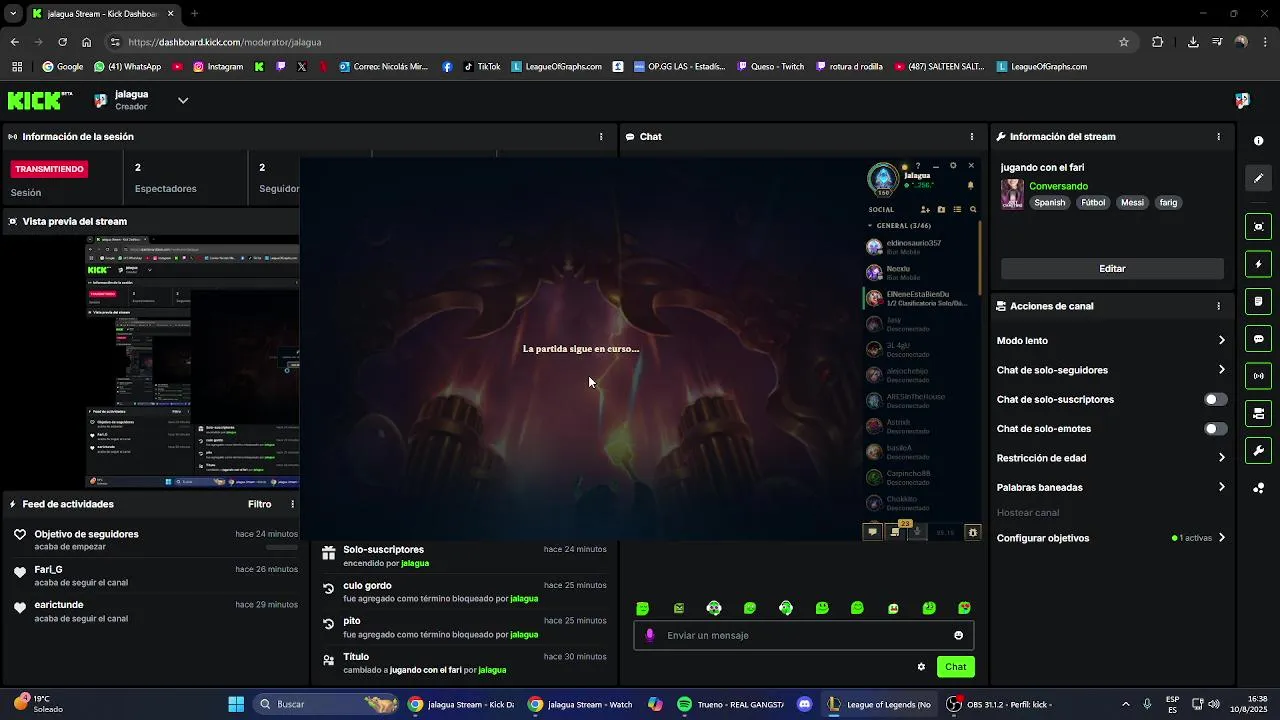Click the Conversando category link
This screenshot has width=1280, height=720.
pyautogui.click(x=1058, y=186)
